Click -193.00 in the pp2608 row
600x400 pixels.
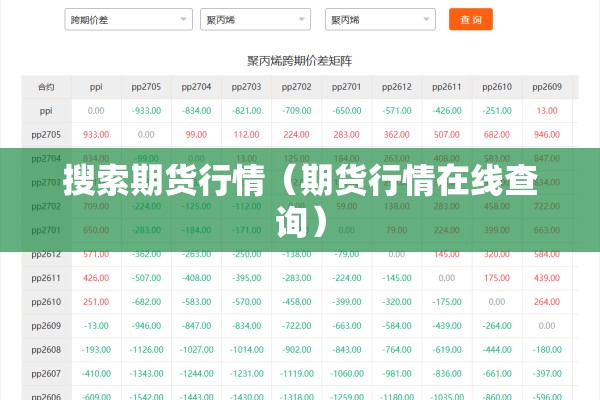tap(96, 350)
